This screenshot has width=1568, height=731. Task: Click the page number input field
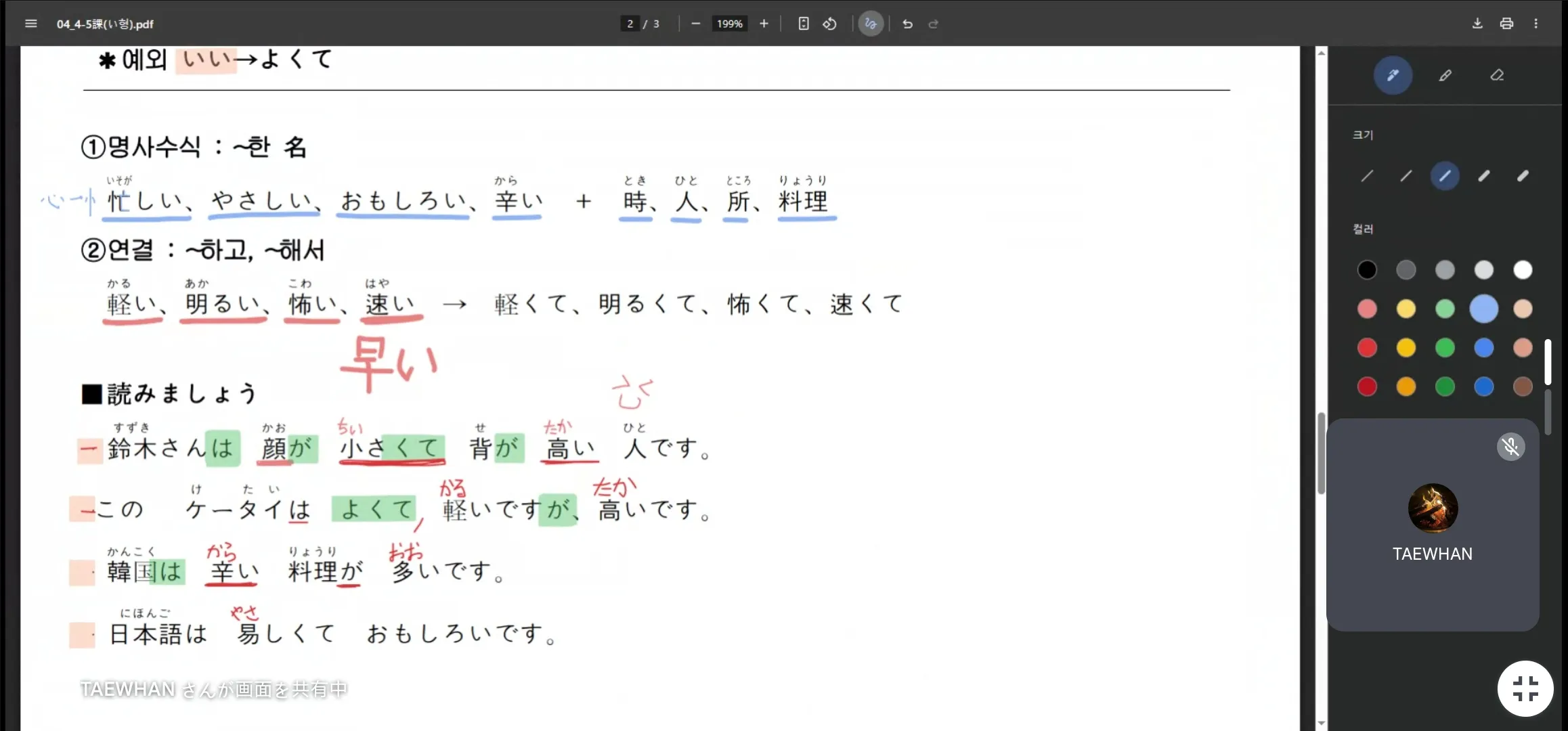630,24
